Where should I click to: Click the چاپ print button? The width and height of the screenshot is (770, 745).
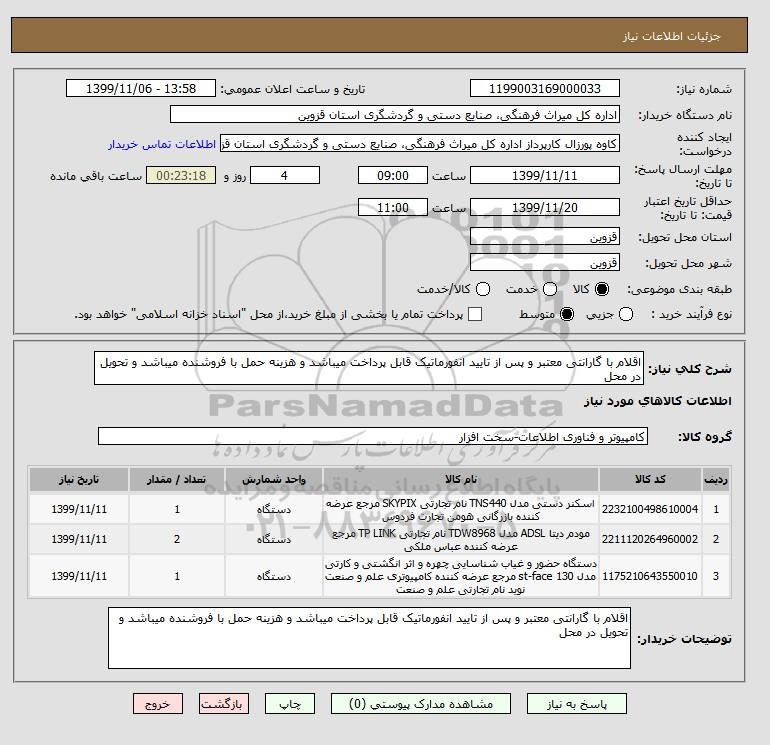290,704
